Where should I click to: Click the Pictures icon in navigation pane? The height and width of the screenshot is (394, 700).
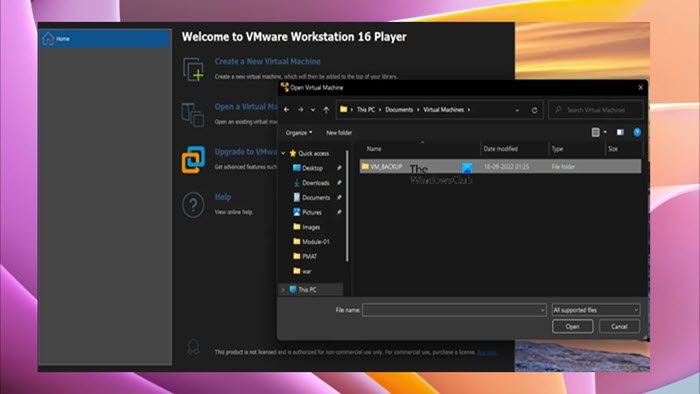point(296,212)
